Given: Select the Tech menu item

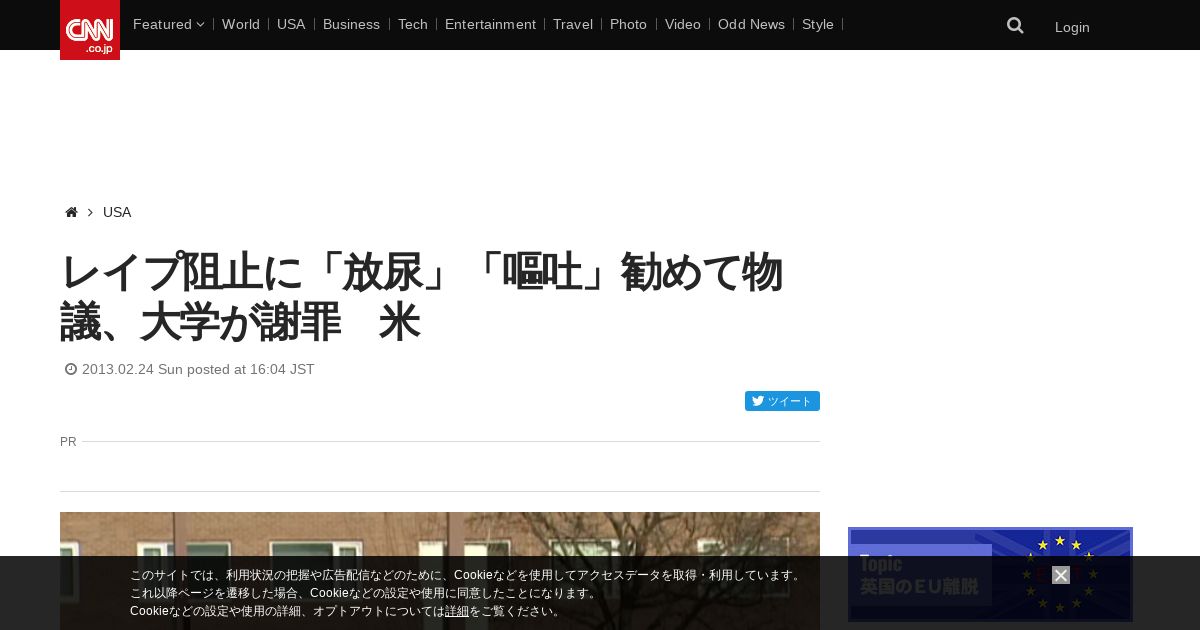Looking at the screenshot, I should (x=413, y=24).
